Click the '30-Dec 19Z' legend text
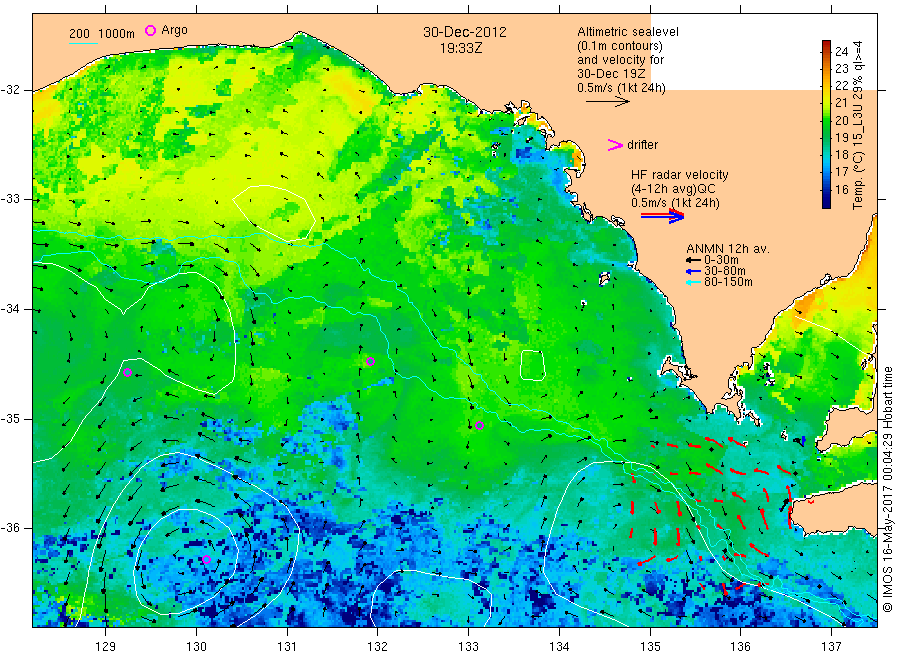The image size is (900, 660). pyautogui.click(x=611, y=74)
